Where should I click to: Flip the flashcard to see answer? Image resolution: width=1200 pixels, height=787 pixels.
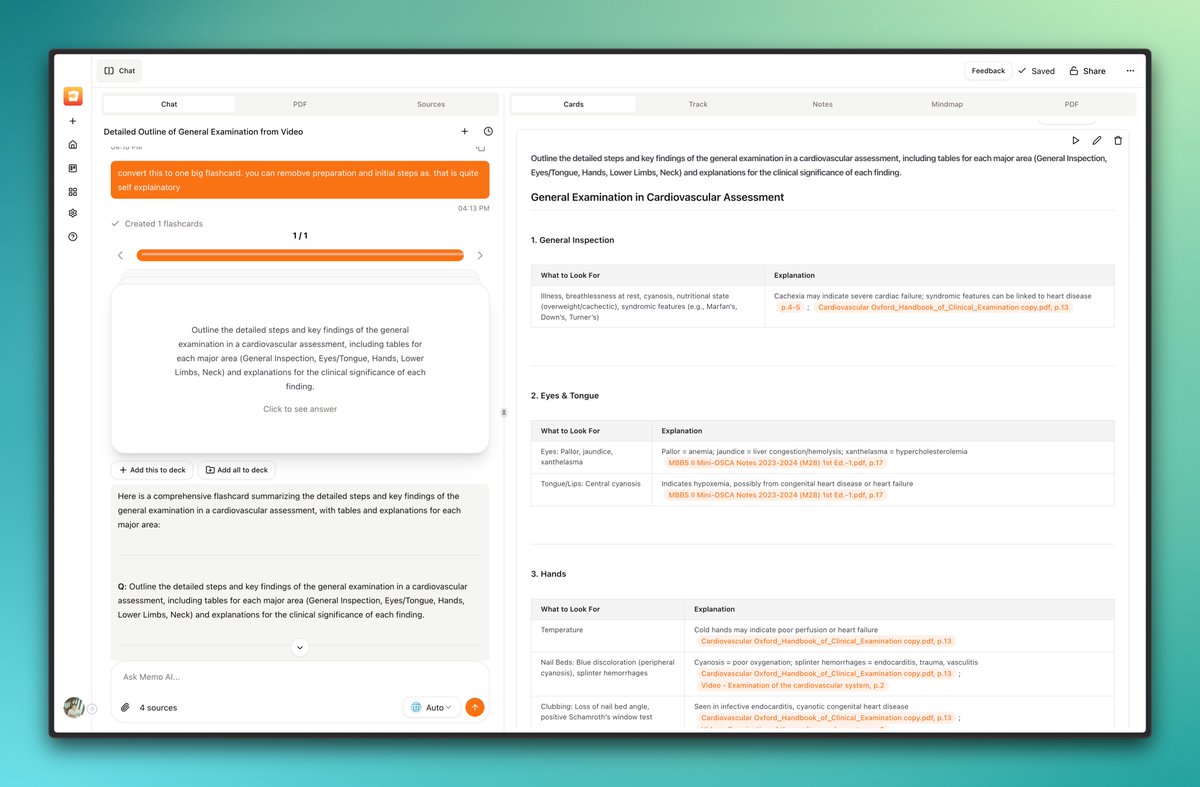click(300, 368)
